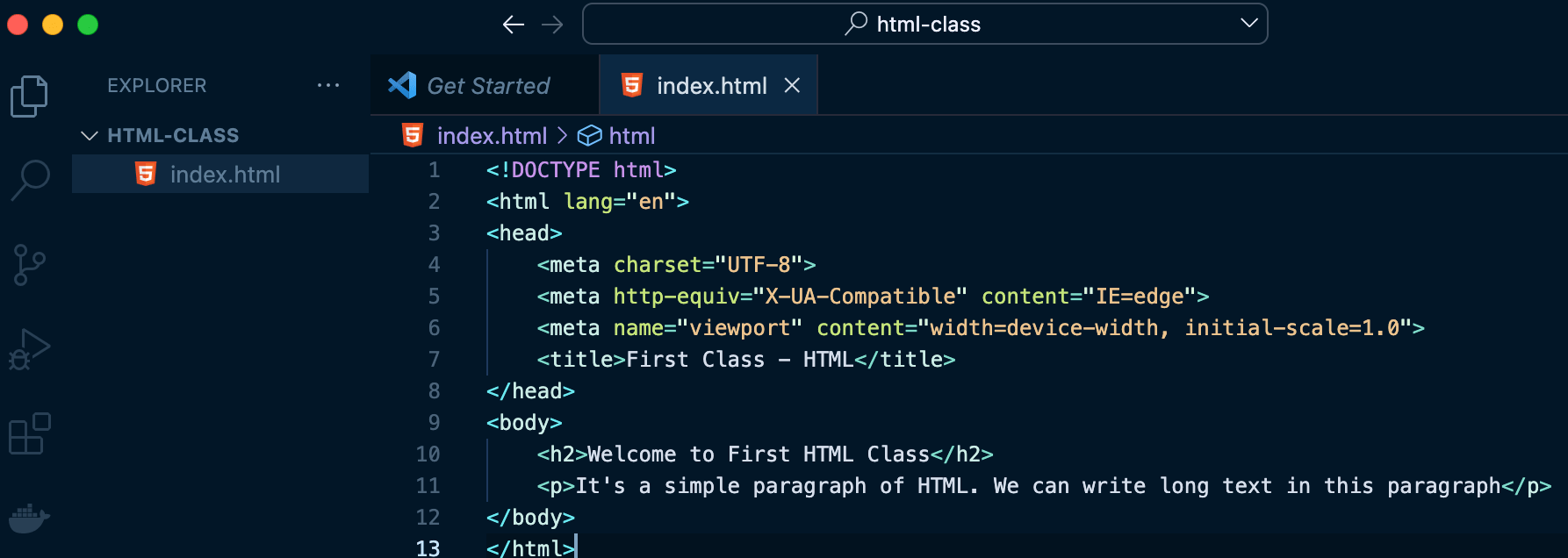The height and width of the screenshot is (558, 1568).
Task: Click the closing </body> tag
Action: pos(530,517)
